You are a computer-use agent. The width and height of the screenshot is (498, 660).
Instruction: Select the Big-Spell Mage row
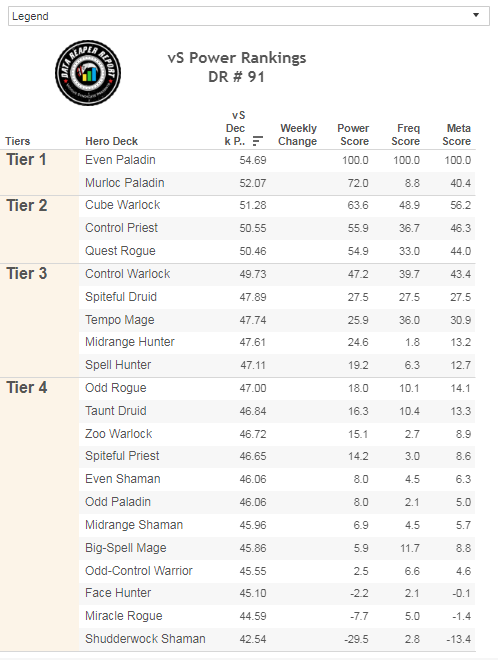pos(277,548)
